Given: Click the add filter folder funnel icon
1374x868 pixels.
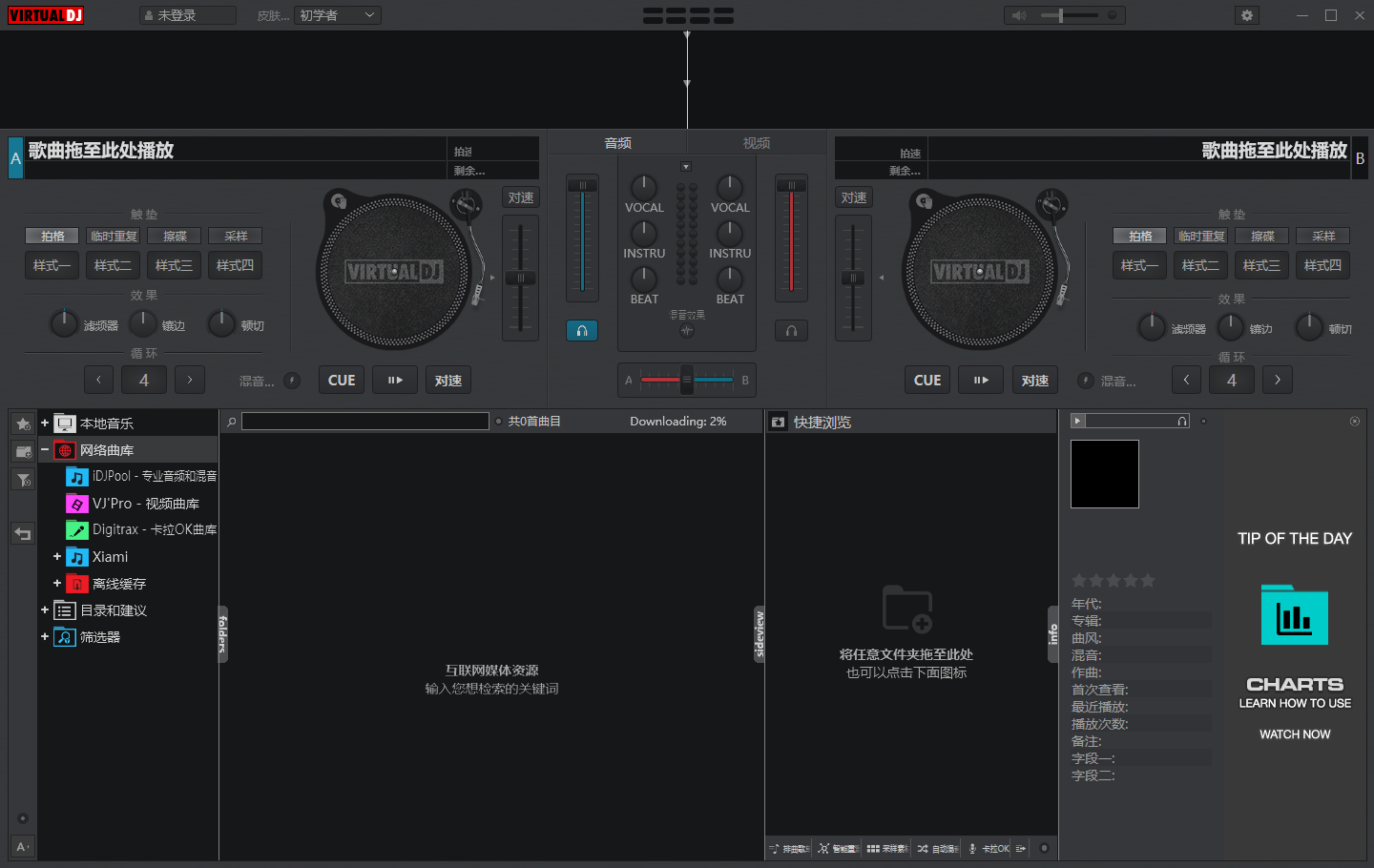Looking at the screenshot, I should click(23, 480).
